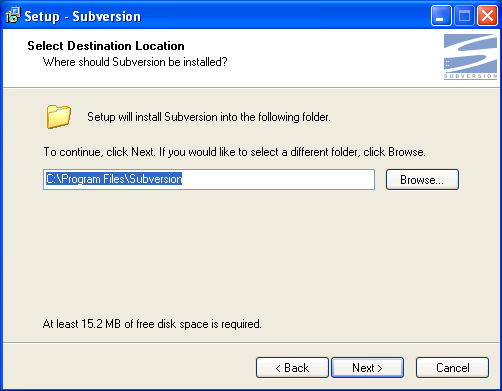Go to the previous step with Back
This screenshot has width=502, height=391.
click(292, 368)
